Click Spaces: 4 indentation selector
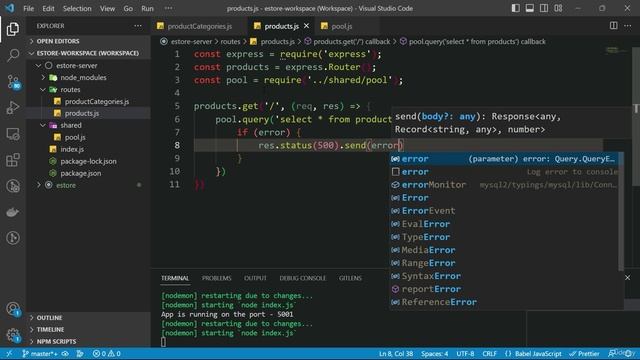This screenshot has height=360, width=640. coord(434,353)
